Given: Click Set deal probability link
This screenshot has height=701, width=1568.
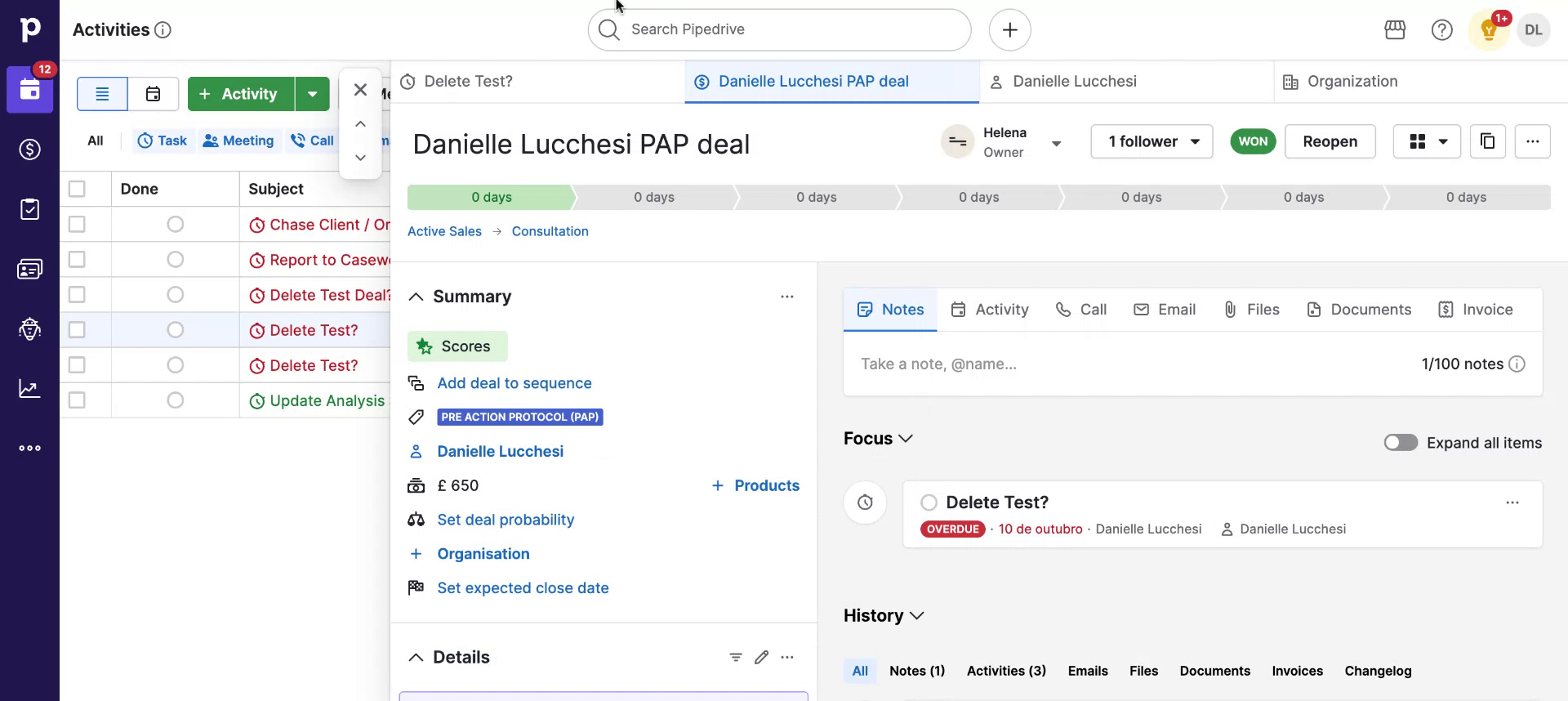Looking at the screenshot, I should [x=506, y=520].
